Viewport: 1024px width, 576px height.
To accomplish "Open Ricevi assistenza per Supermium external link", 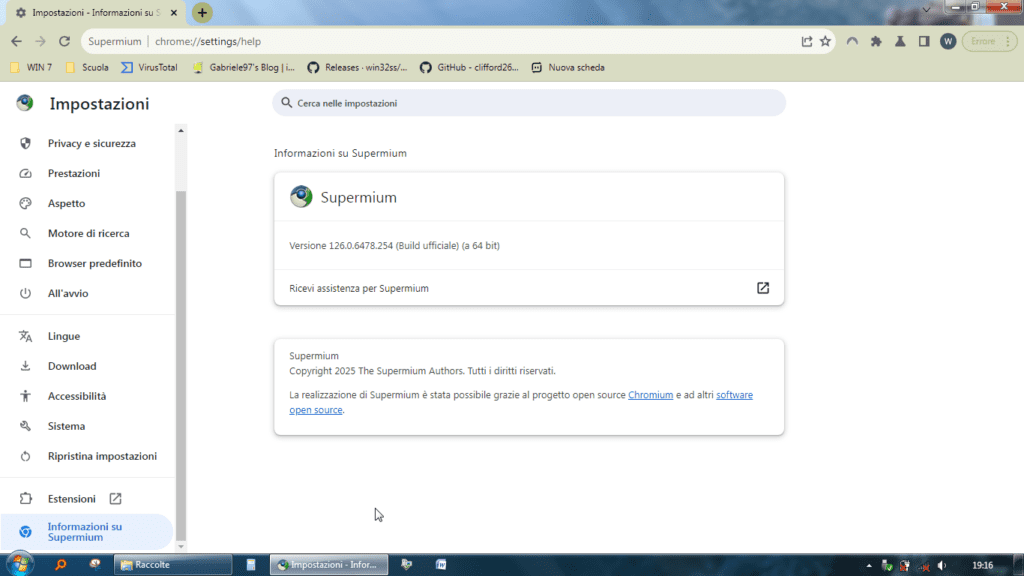I will (x=763, y=288).
